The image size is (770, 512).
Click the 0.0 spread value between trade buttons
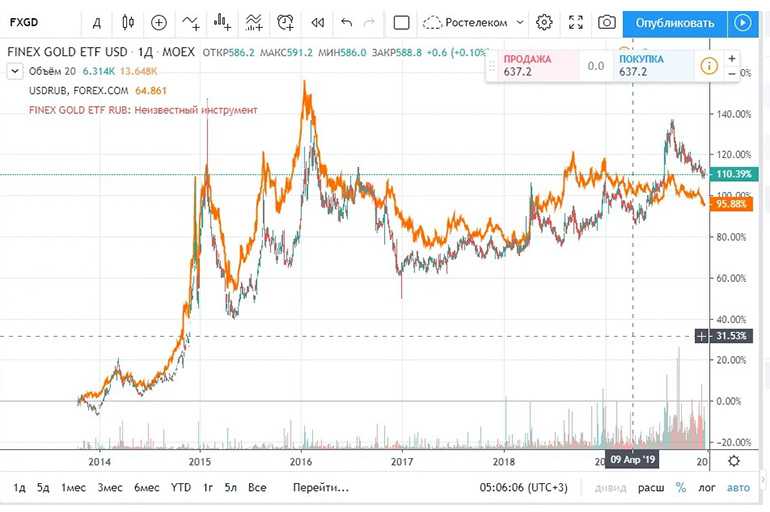(596, 66)
